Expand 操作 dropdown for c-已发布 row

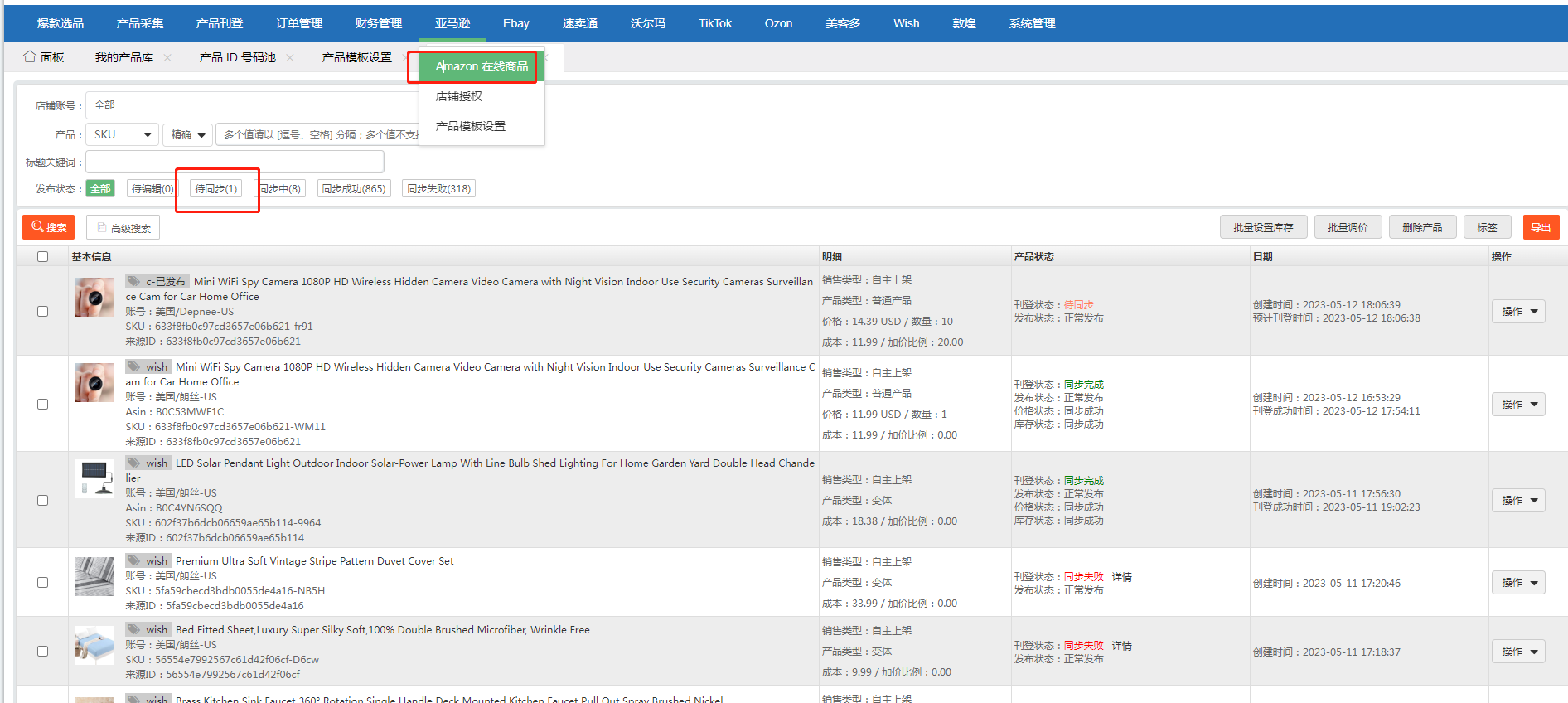(x=1518, y=311)
